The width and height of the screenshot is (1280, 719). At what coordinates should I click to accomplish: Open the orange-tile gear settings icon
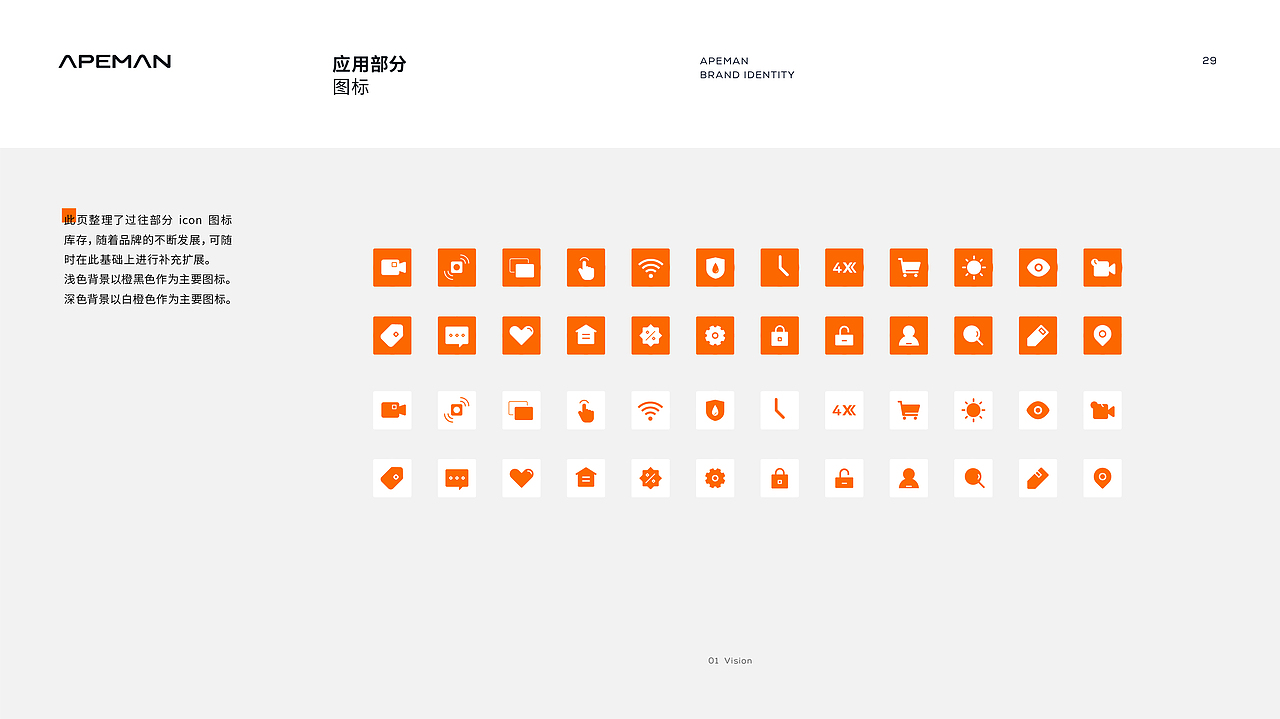point(715,336)
